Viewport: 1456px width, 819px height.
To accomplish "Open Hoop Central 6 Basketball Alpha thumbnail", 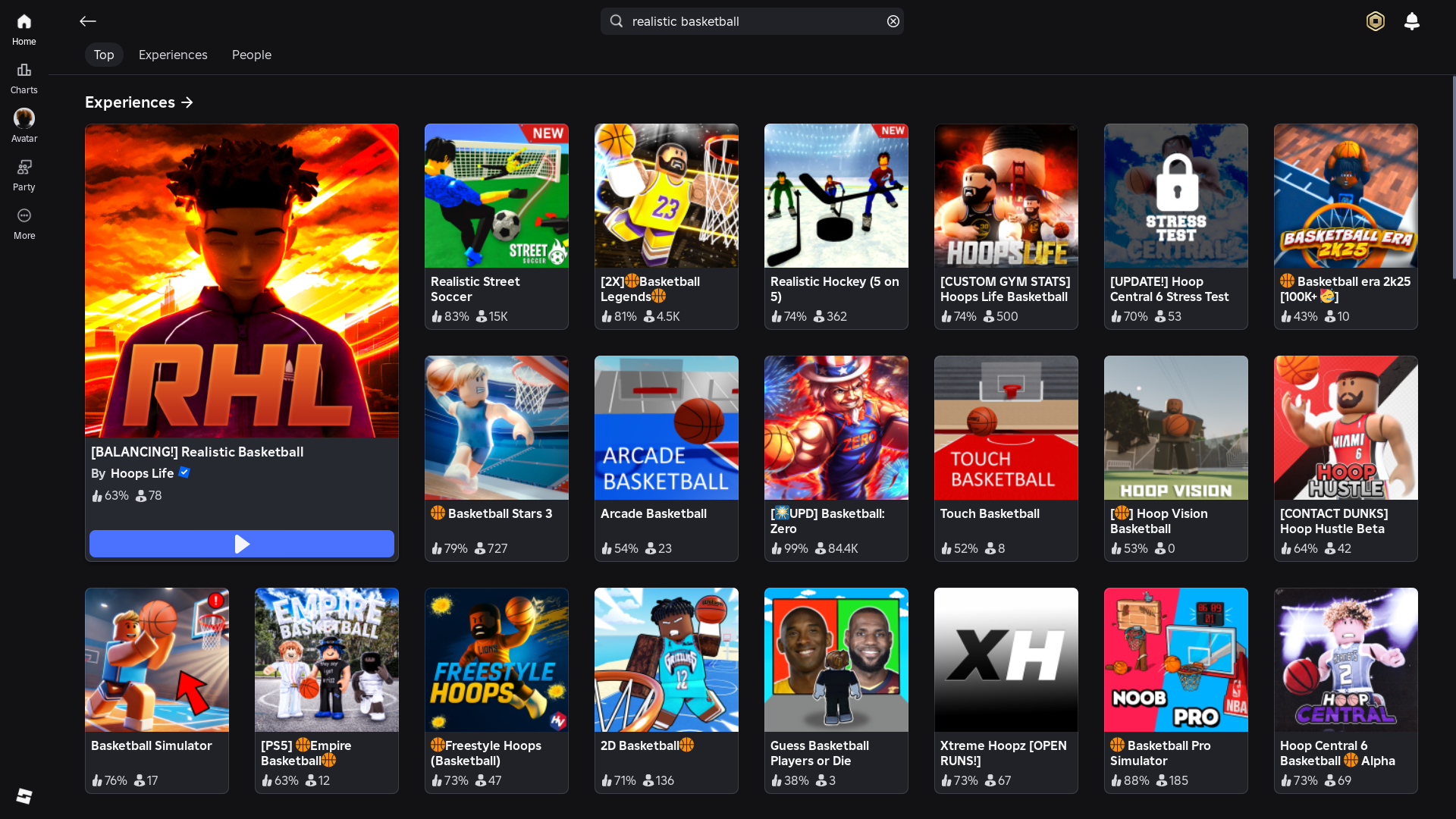I will [1346, 660].
